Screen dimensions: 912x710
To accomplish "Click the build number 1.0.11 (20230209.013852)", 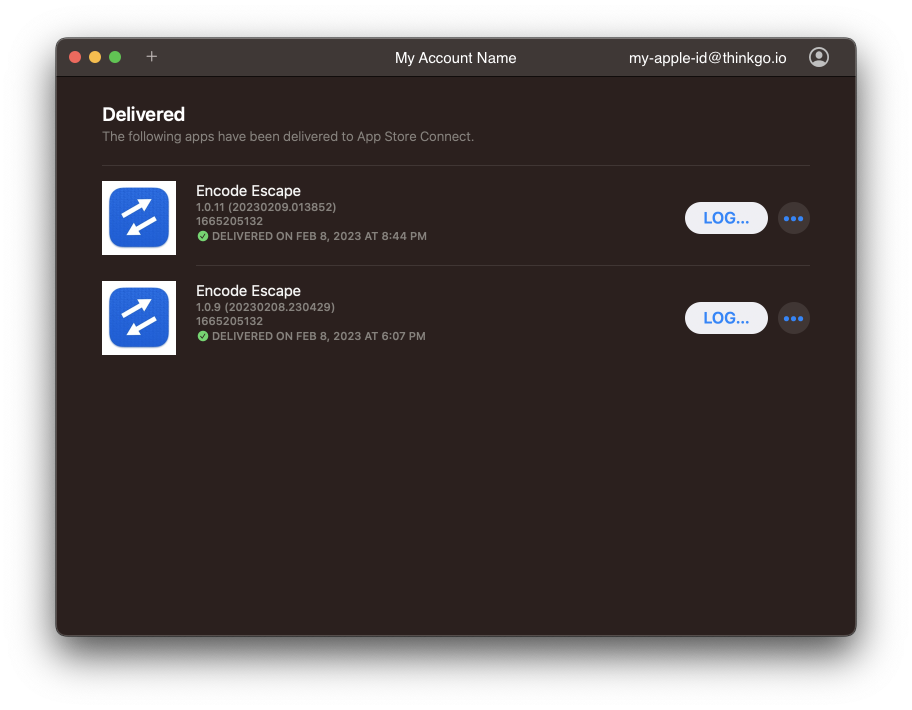I will (266, 207).
